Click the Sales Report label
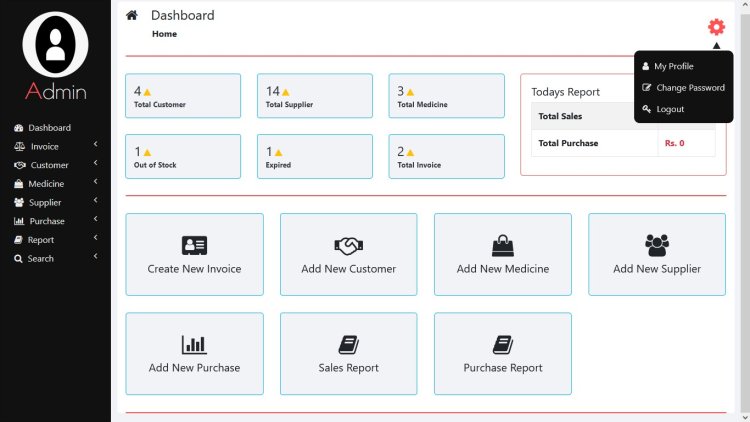 click(x=349, y=368)
